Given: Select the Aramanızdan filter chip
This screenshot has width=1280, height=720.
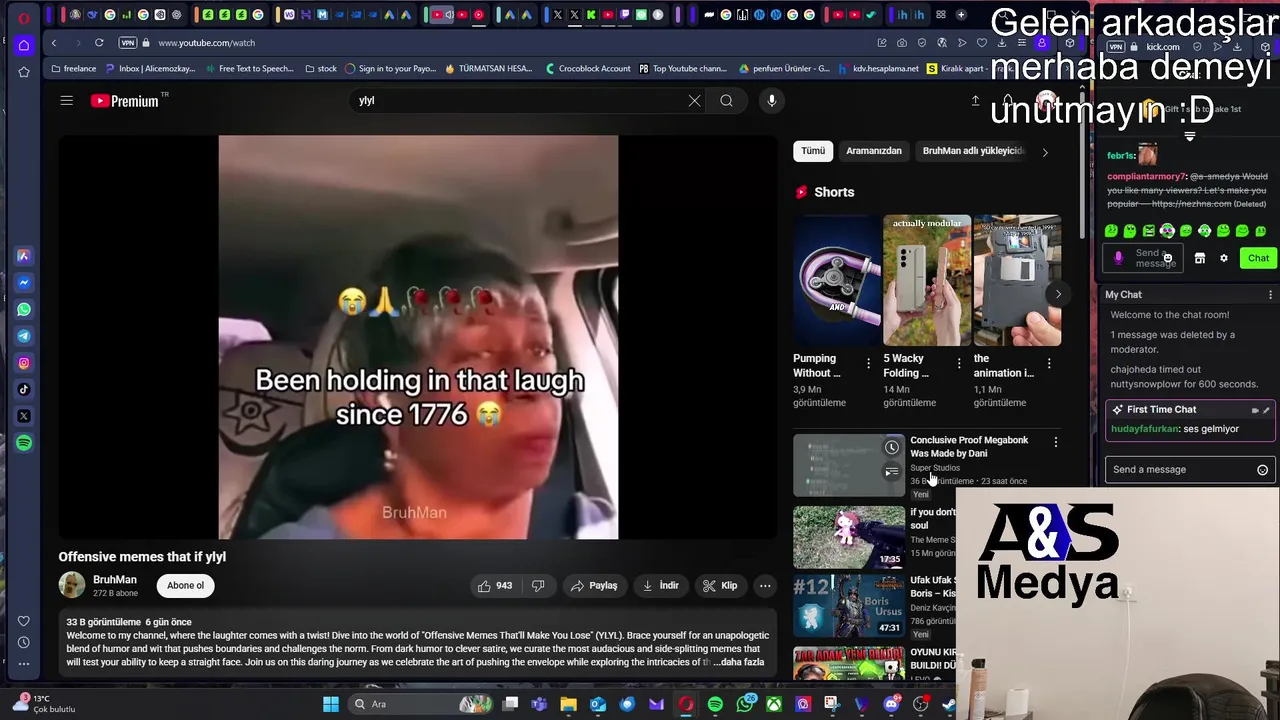Looking at the screenshot, I should pos(874,151).
